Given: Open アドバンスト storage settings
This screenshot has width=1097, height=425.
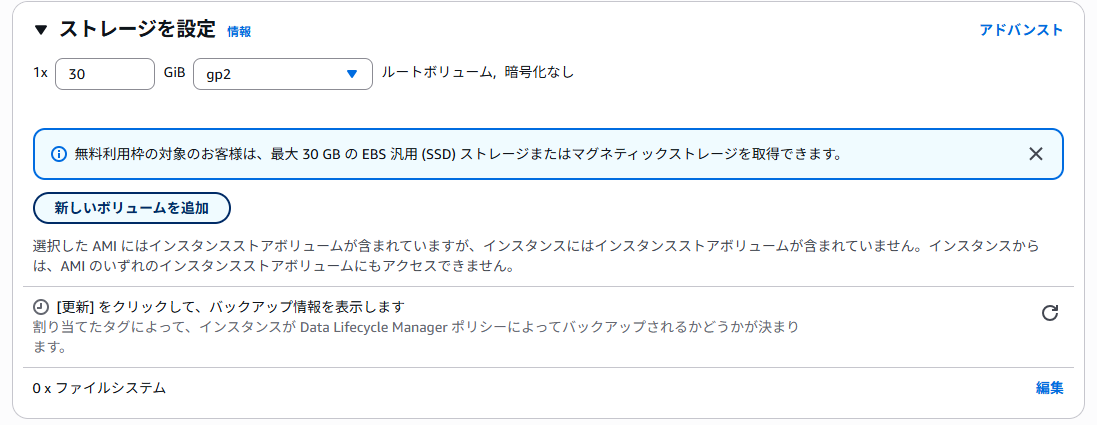Looking at the screenshot, I should click(x=1021, y=30).
